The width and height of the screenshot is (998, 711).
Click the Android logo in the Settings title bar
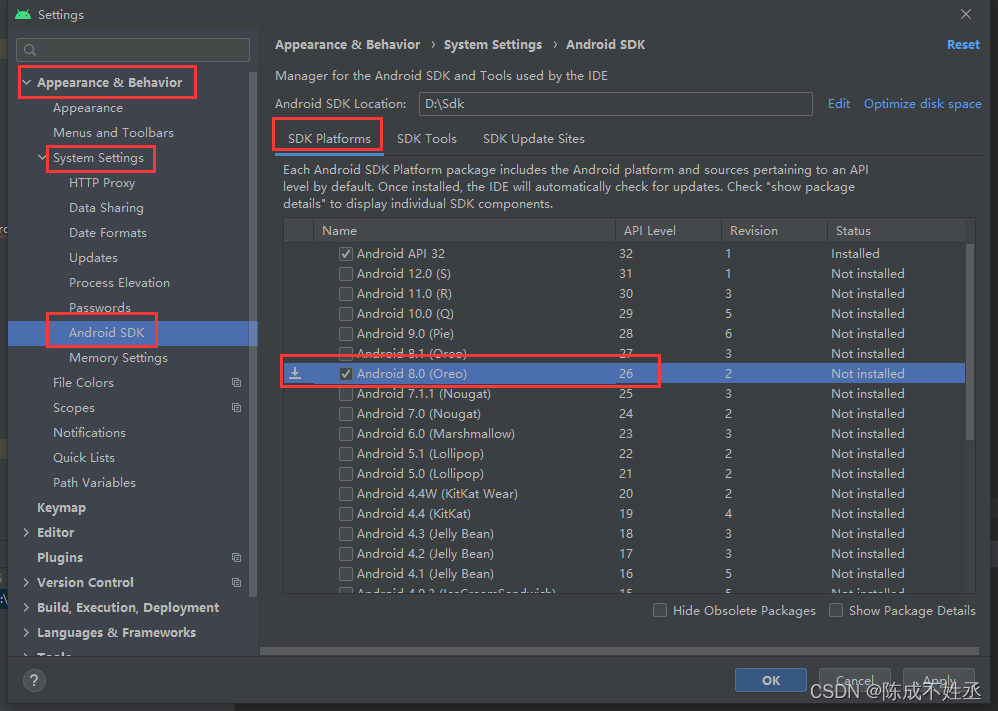tap(23, 14)
